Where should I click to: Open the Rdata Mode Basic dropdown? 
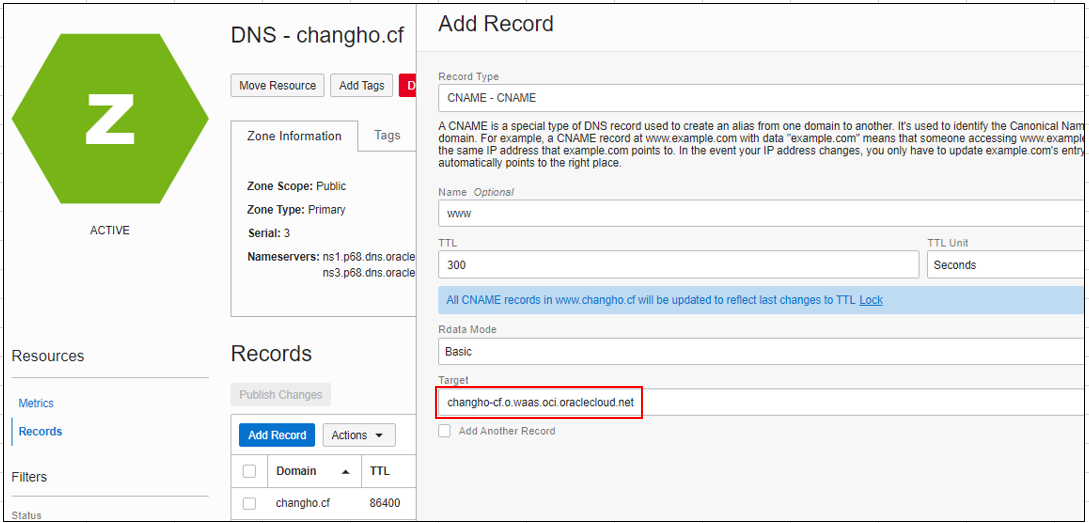pyautogui.click(x=762, y=351)
